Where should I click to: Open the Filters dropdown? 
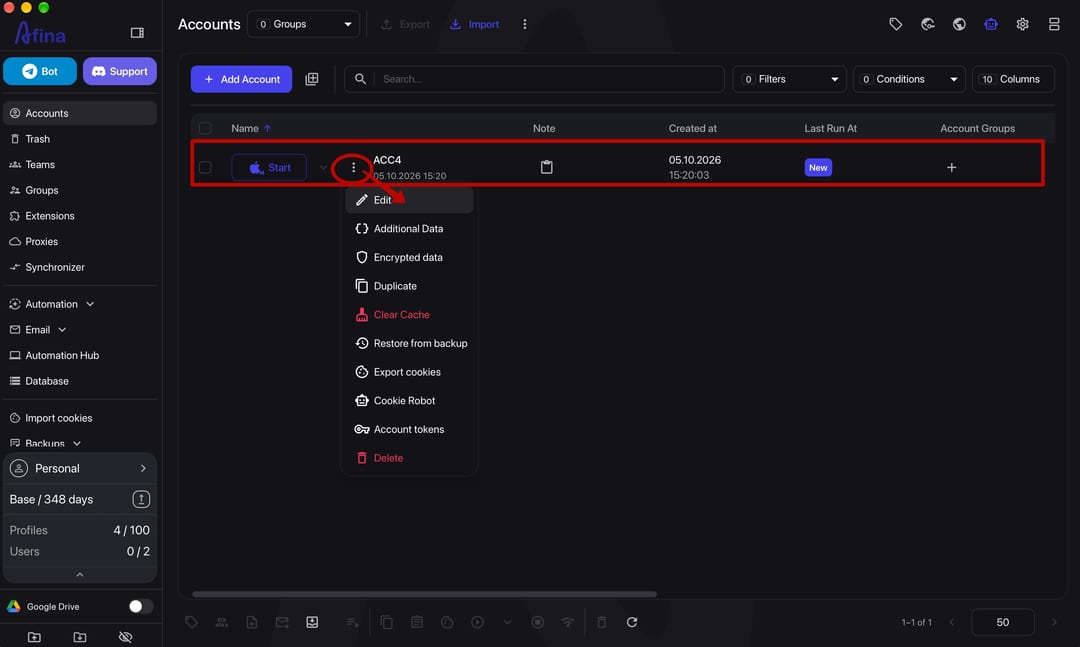789,79
